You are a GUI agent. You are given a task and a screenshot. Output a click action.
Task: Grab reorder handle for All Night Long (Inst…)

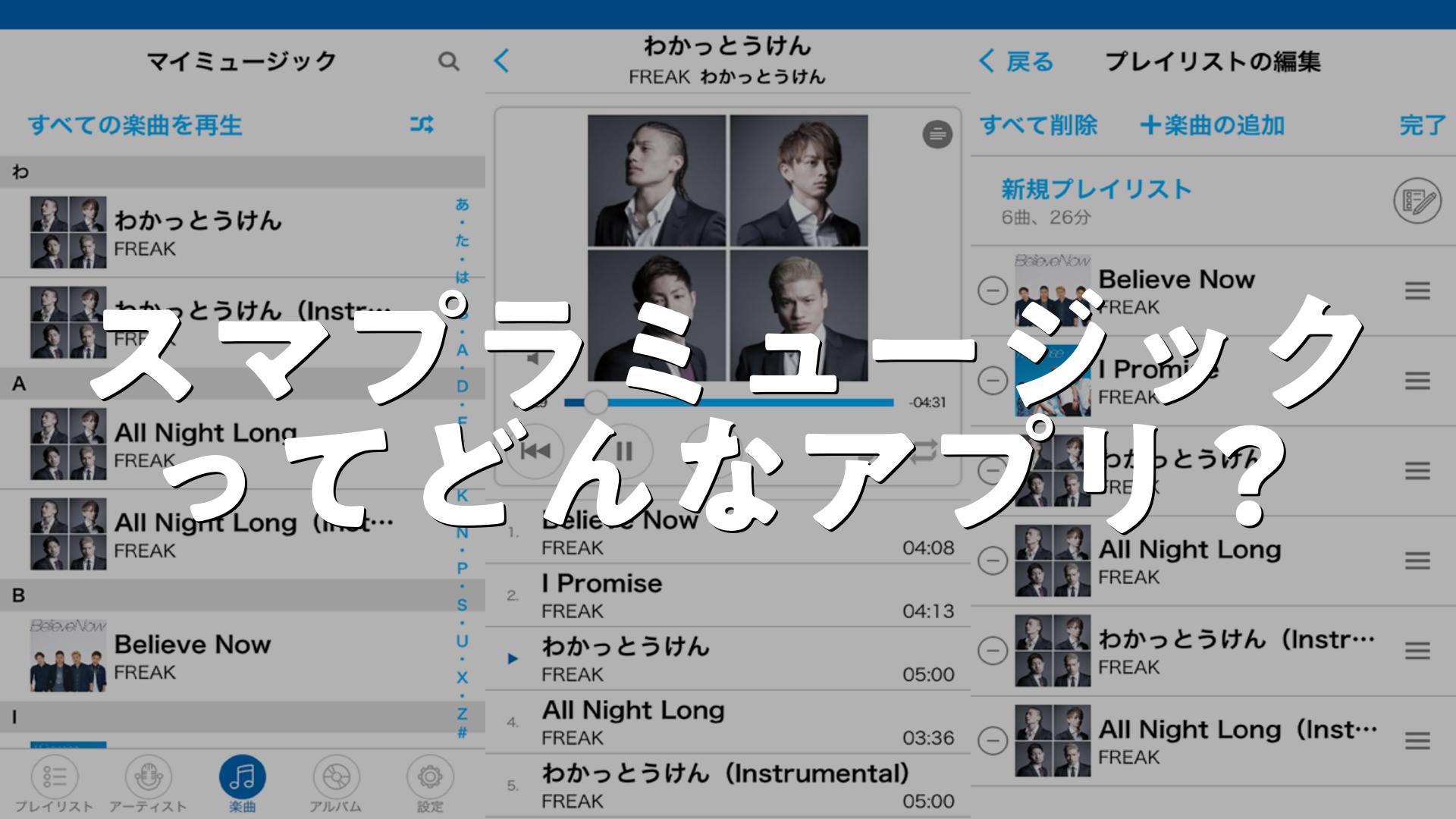[1417, 740]
